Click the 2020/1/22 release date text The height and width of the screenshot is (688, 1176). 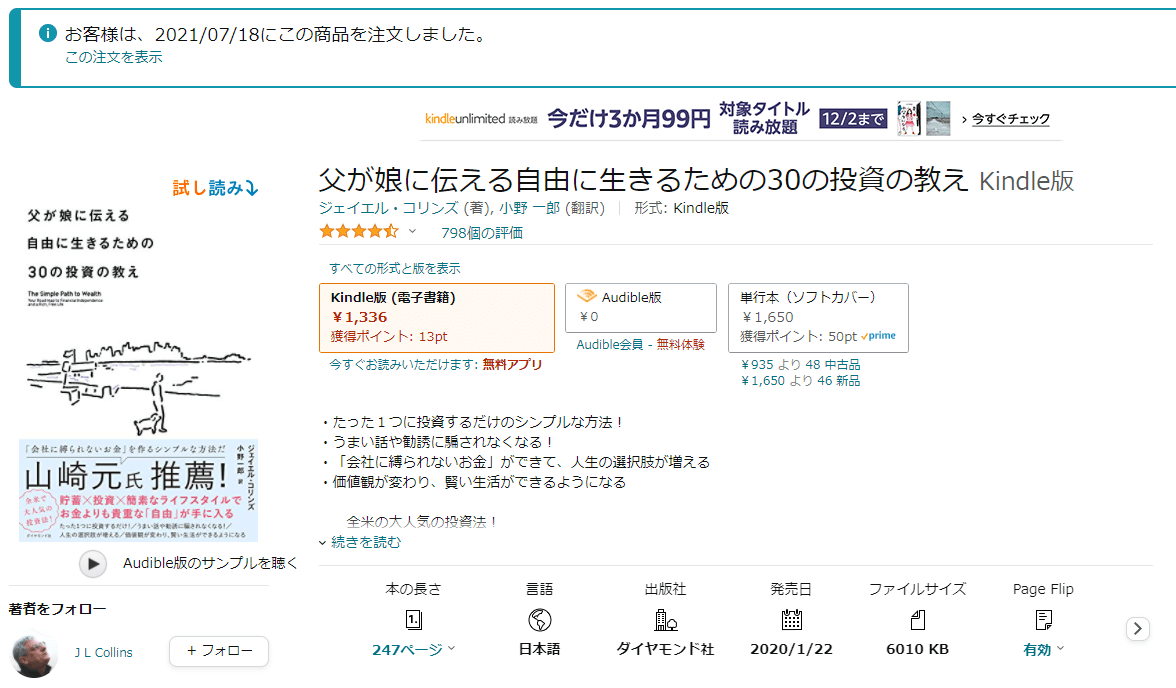(x=791, y=650)
